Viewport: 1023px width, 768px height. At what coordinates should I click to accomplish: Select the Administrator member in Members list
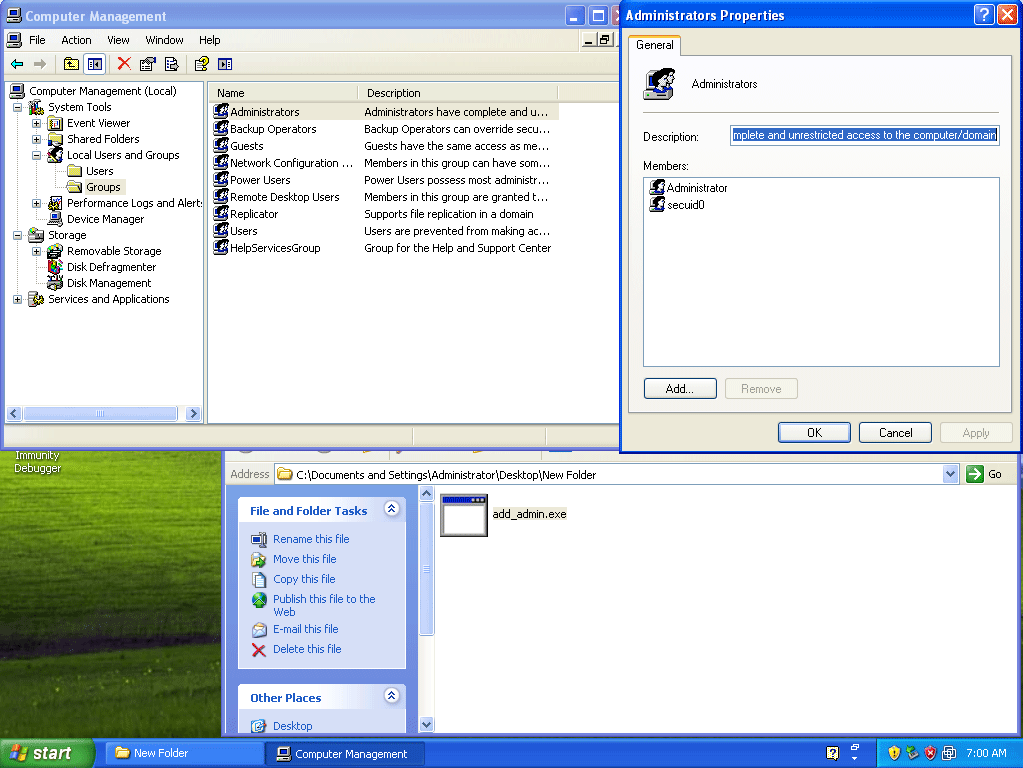pyautogui.click(x=688, y=188)
